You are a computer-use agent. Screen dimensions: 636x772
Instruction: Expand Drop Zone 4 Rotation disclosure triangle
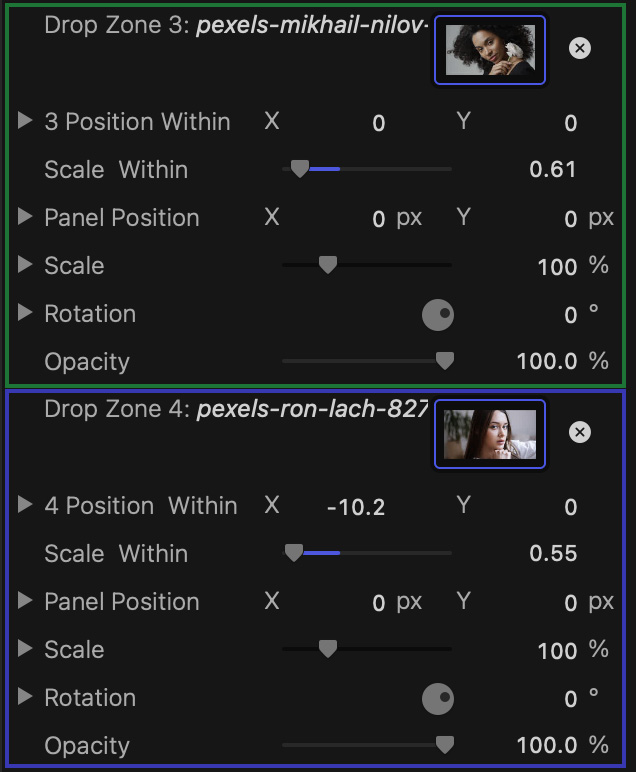tap(25, 697)
